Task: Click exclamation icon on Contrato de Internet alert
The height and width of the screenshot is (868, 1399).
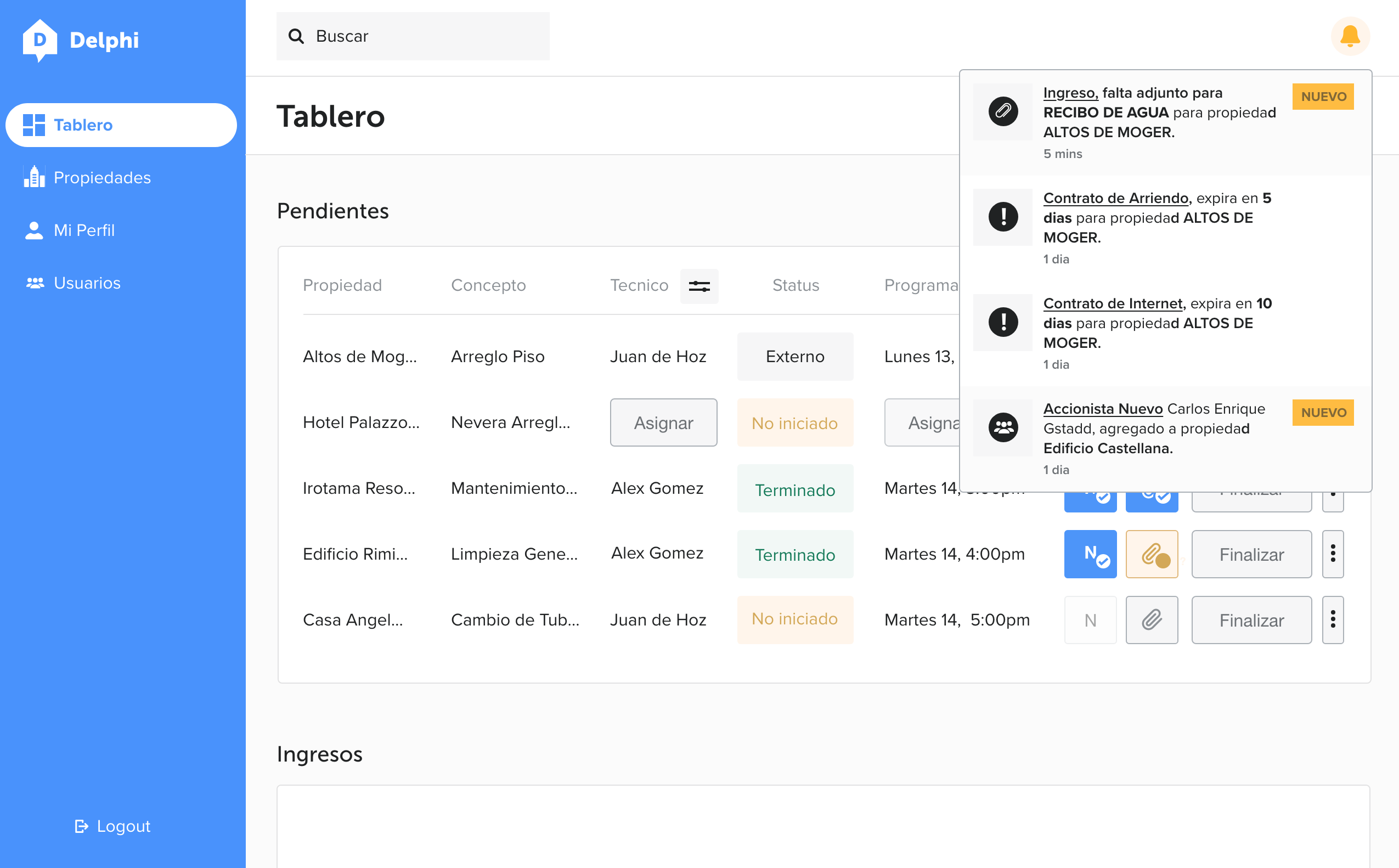Action: 1002,322
